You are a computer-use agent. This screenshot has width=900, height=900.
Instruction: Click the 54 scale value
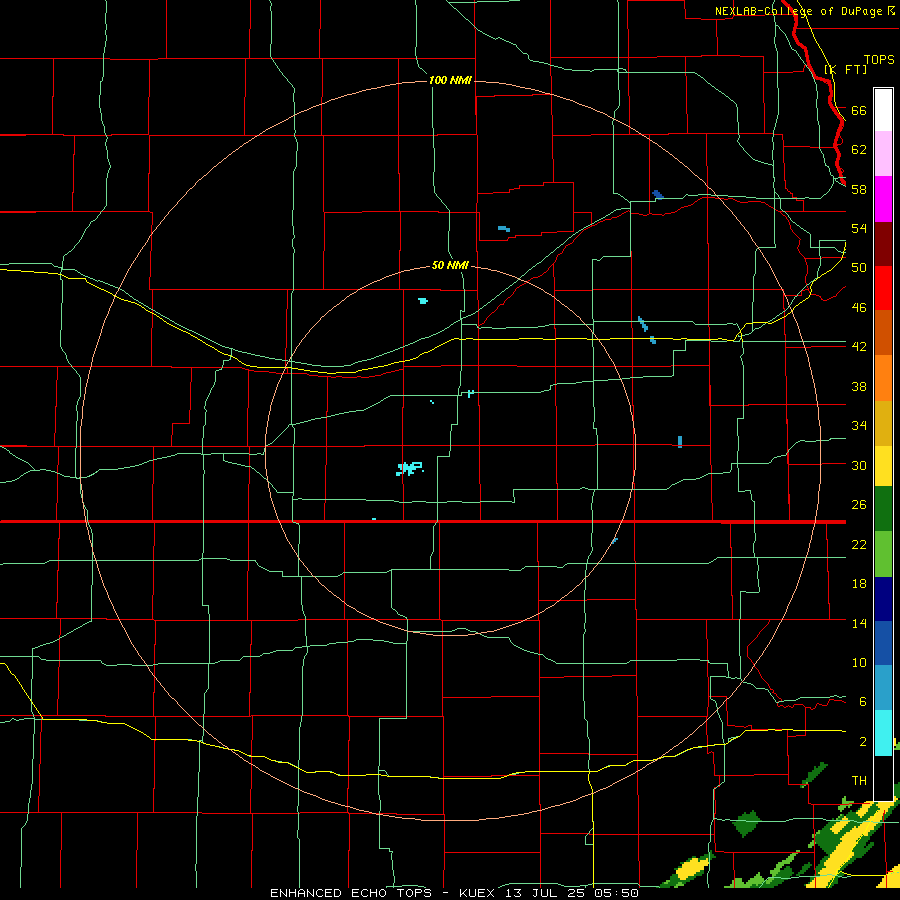pyautogui.click(x=859, y=228)
